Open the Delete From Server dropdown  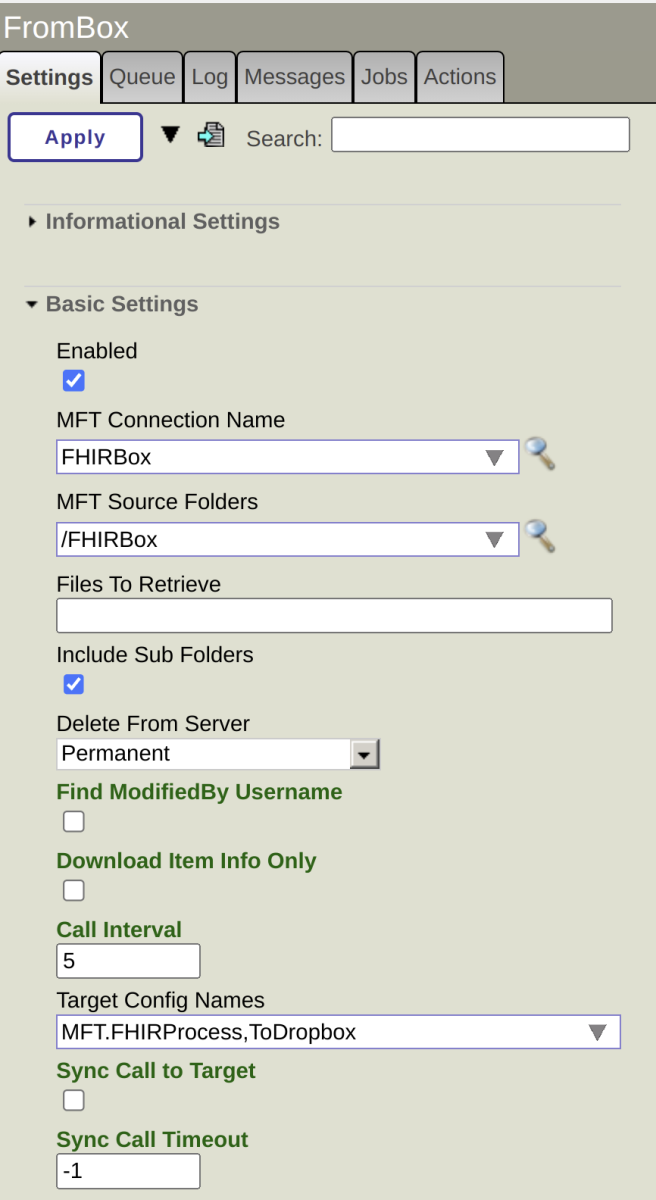pyautogui.click(x=365, y=754)
